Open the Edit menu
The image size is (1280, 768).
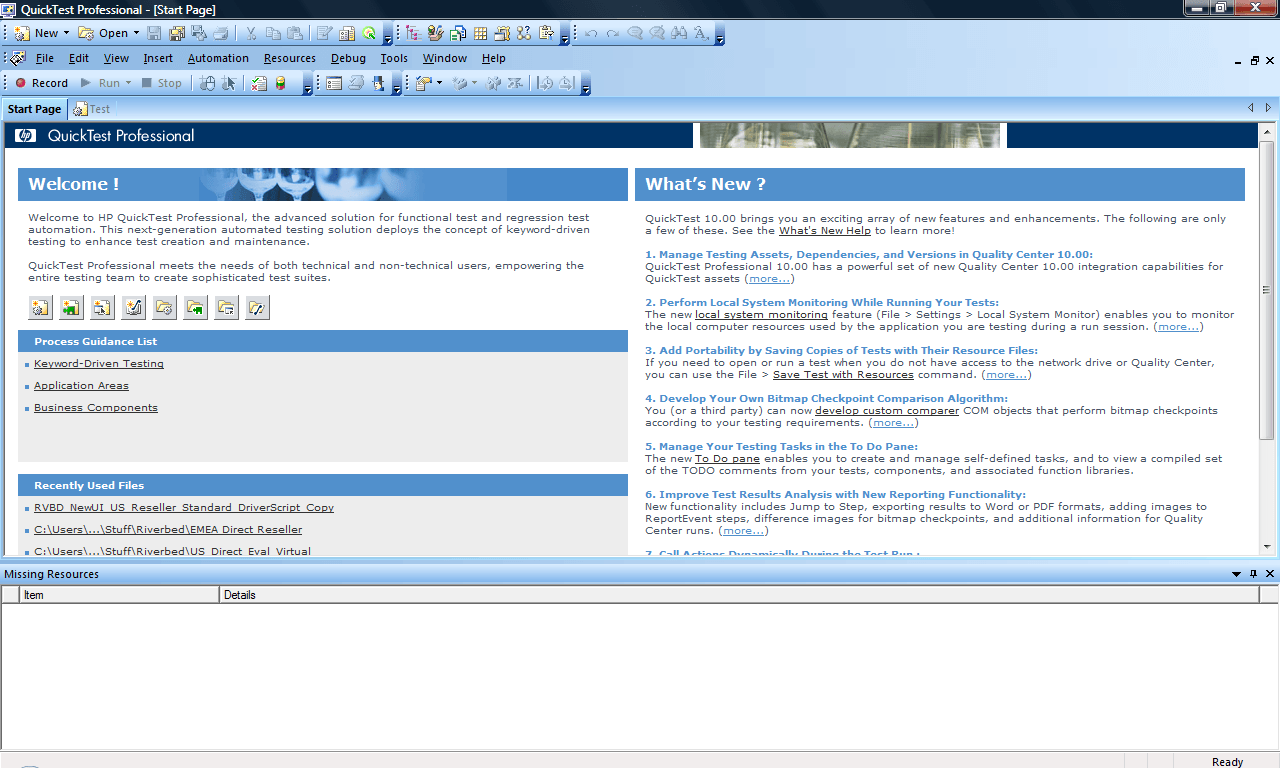(79, 58)
